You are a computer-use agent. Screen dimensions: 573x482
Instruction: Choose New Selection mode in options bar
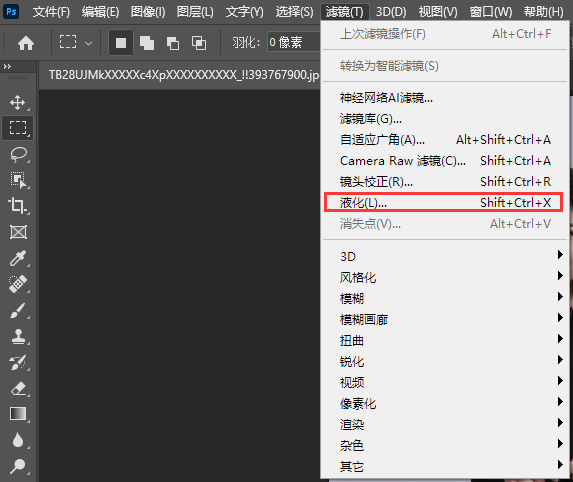(121, 43)
